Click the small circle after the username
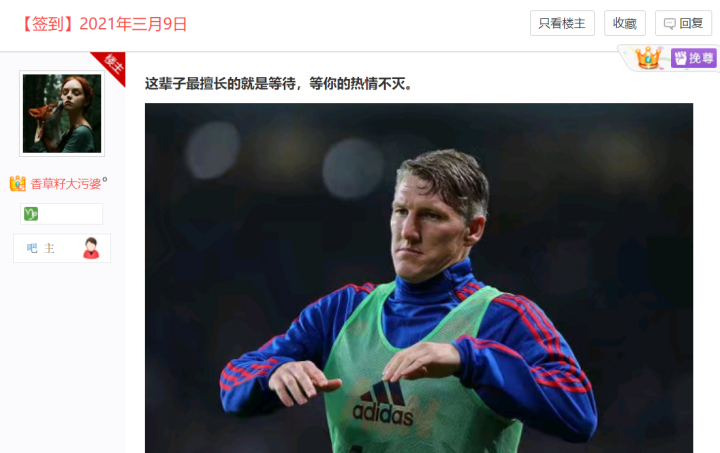 [x=105, y=179]
